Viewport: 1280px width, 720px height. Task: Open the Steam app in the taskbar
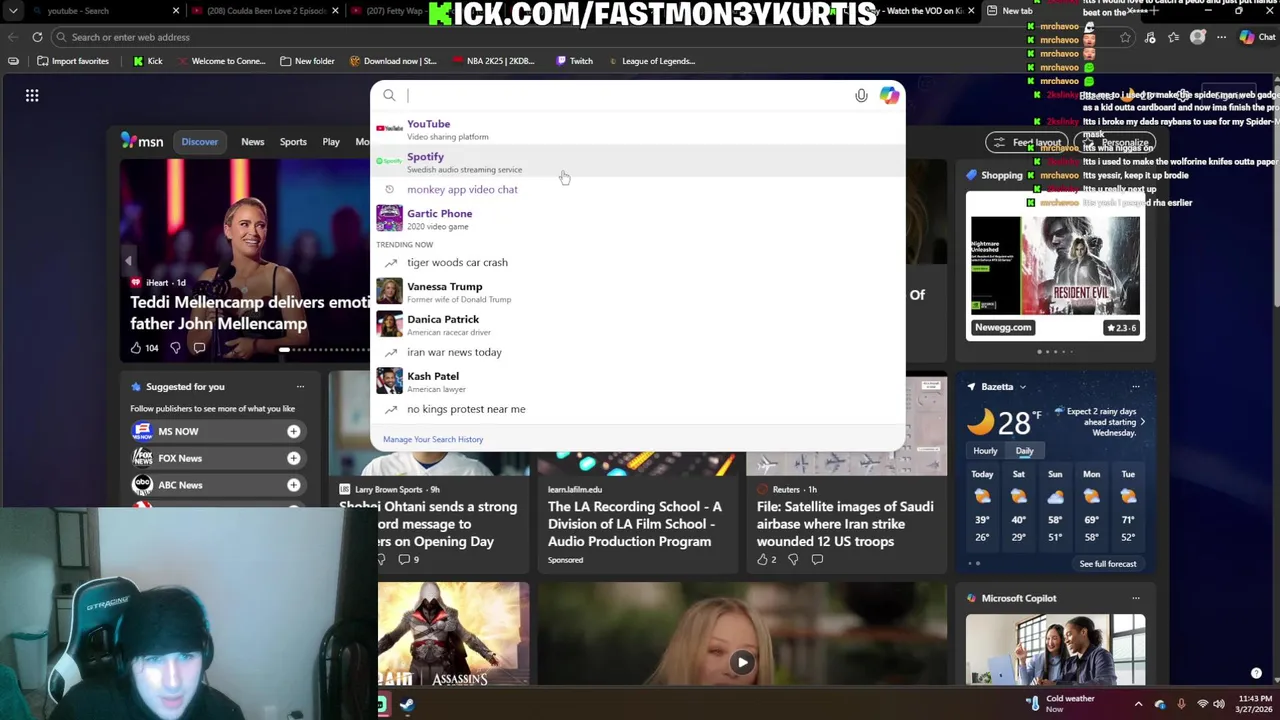(406, 705)
